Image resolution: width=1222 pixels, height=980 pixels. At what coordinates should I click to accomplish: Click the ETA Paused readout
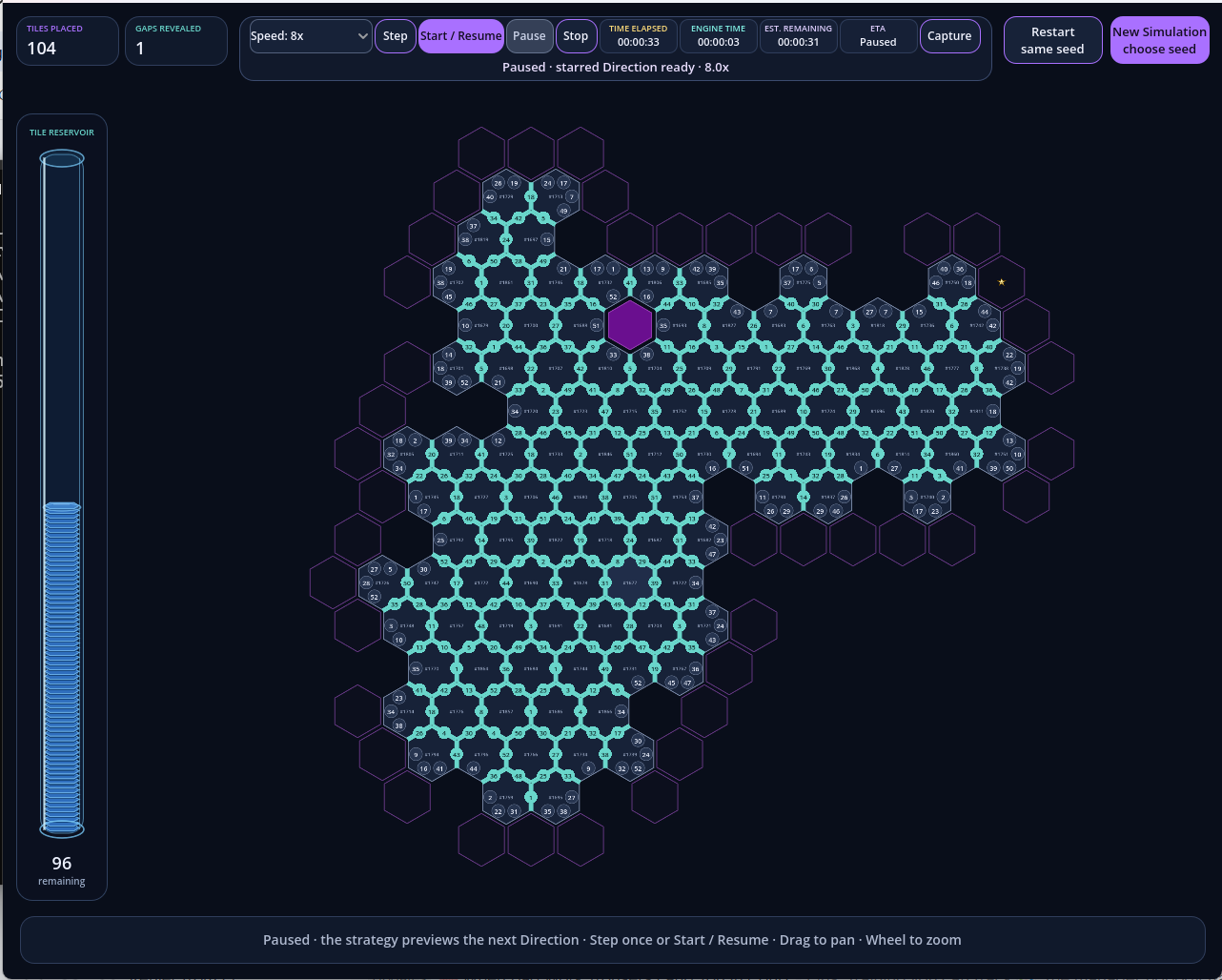pyautogui.click(x=878, y=36)
